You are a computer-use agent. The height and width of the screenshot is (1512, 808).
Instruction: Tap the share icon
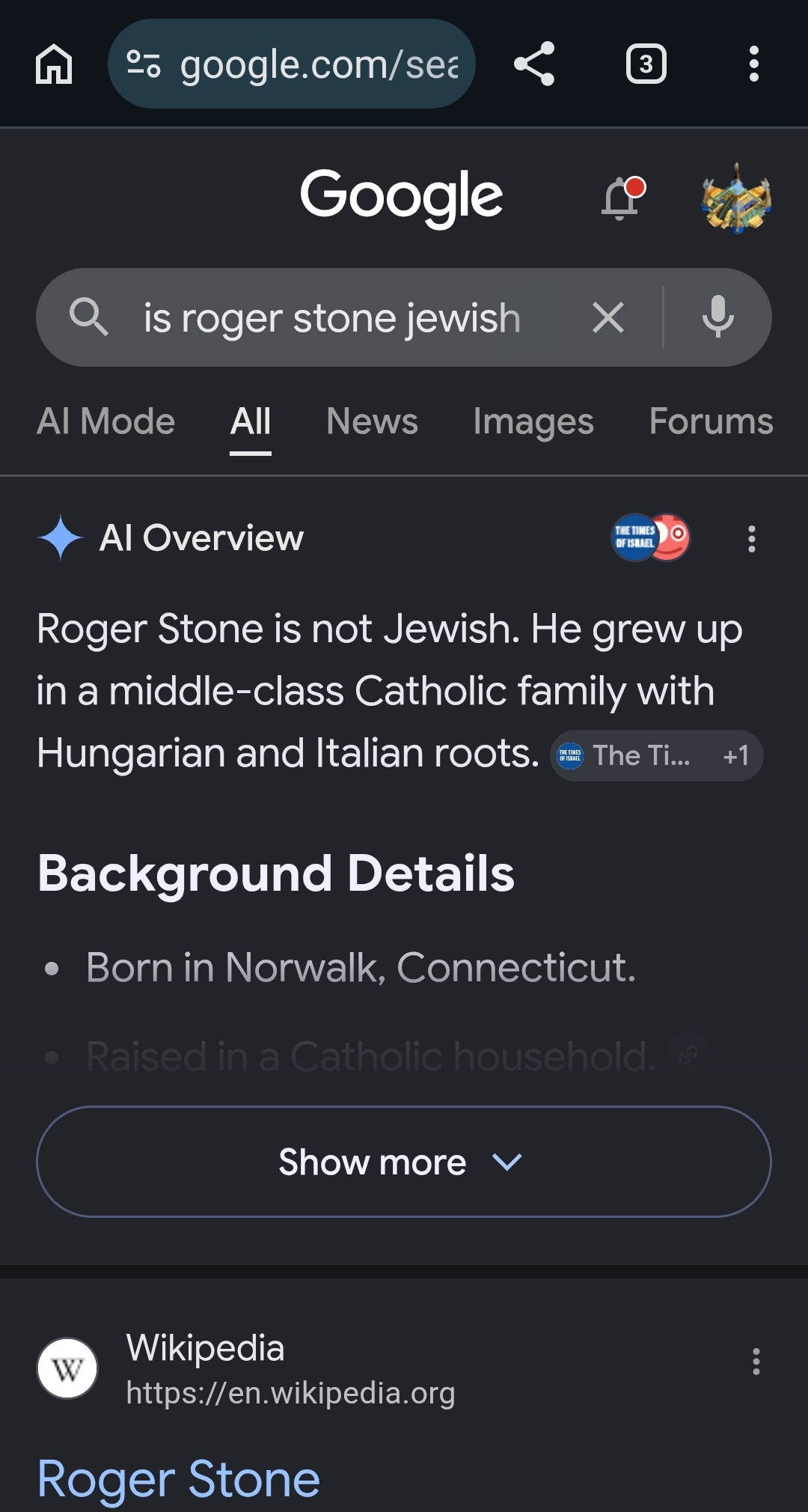[x=534, y=64]
